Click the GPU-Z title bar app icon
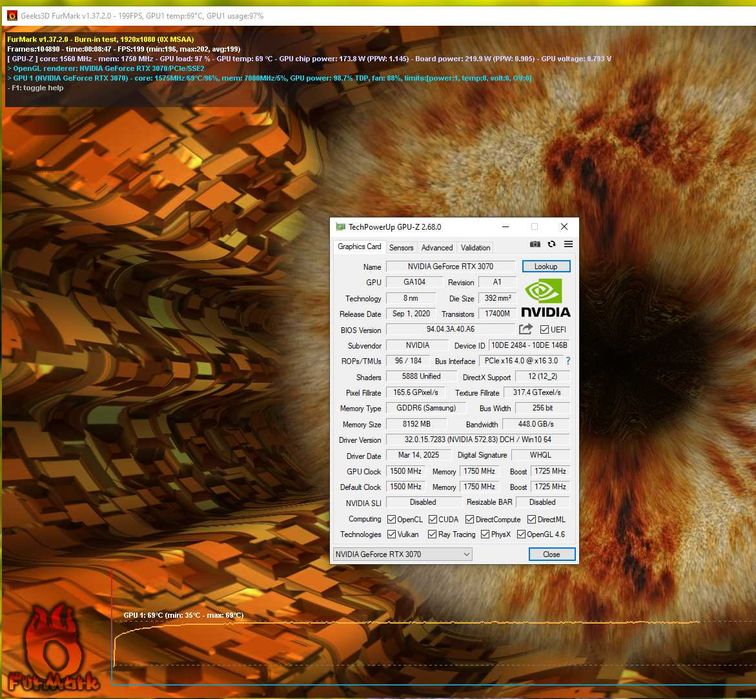The width and height of the screenshot is (756, 699). click(341, 227)
